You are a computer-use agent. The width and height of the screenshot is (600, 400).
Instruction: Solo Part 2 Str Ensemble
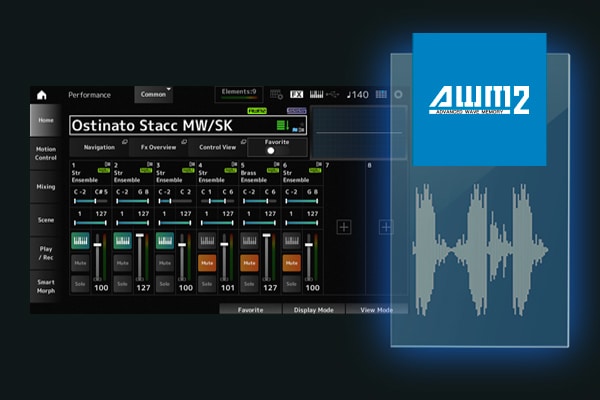click(122, 284)
